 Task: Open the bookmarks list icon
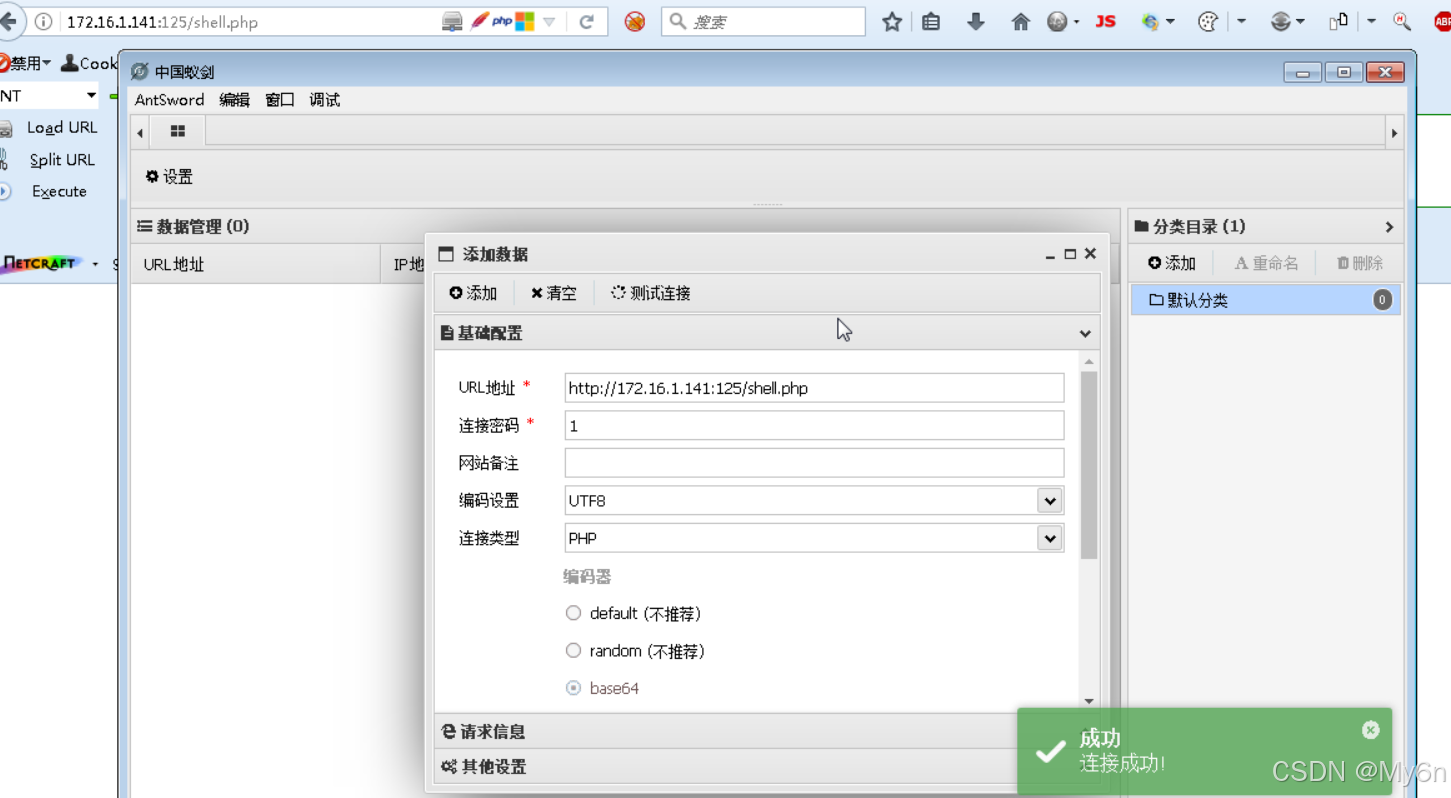pyautogui.click(x=931, y=22)
